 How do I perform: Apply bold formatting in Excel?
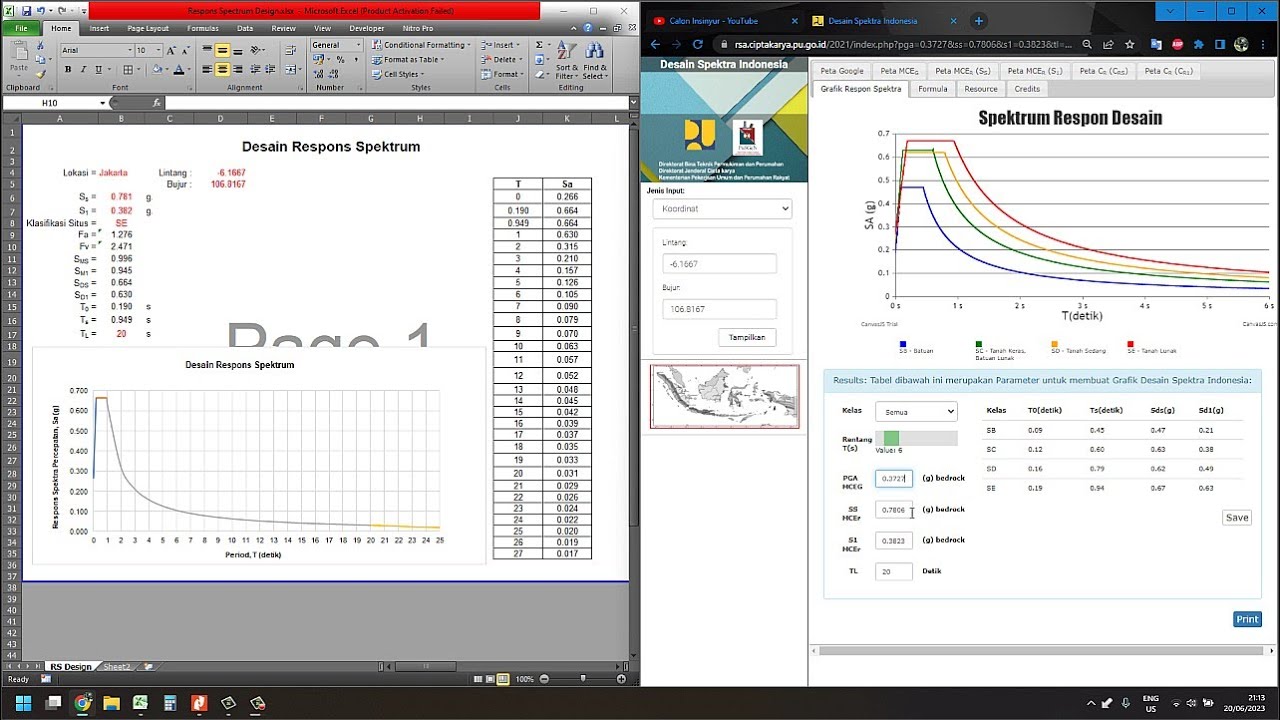point(68,70)
